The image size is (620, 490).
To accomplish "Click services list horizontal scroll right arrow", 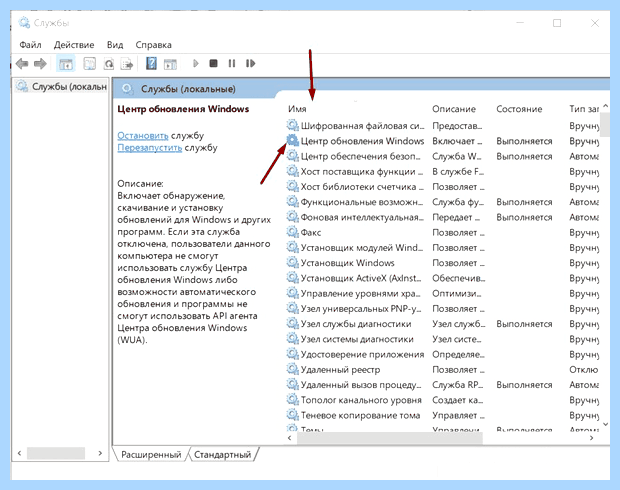I will (592, 437).
